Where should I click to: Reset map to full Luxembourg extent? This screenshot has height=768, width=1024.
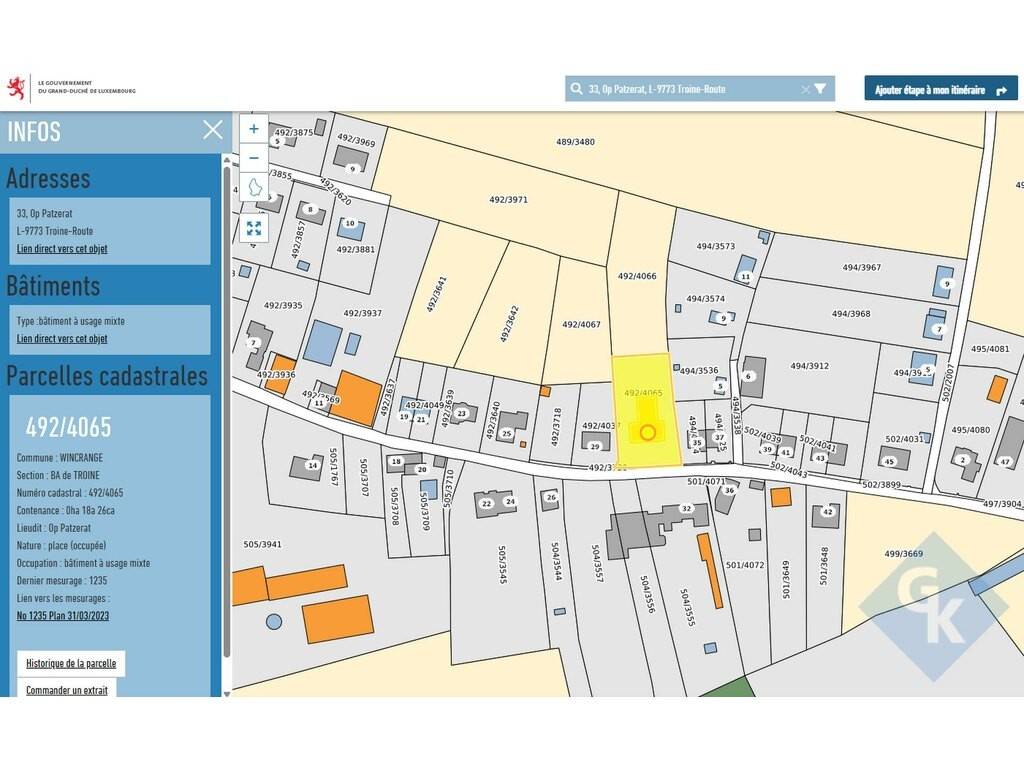254,188
